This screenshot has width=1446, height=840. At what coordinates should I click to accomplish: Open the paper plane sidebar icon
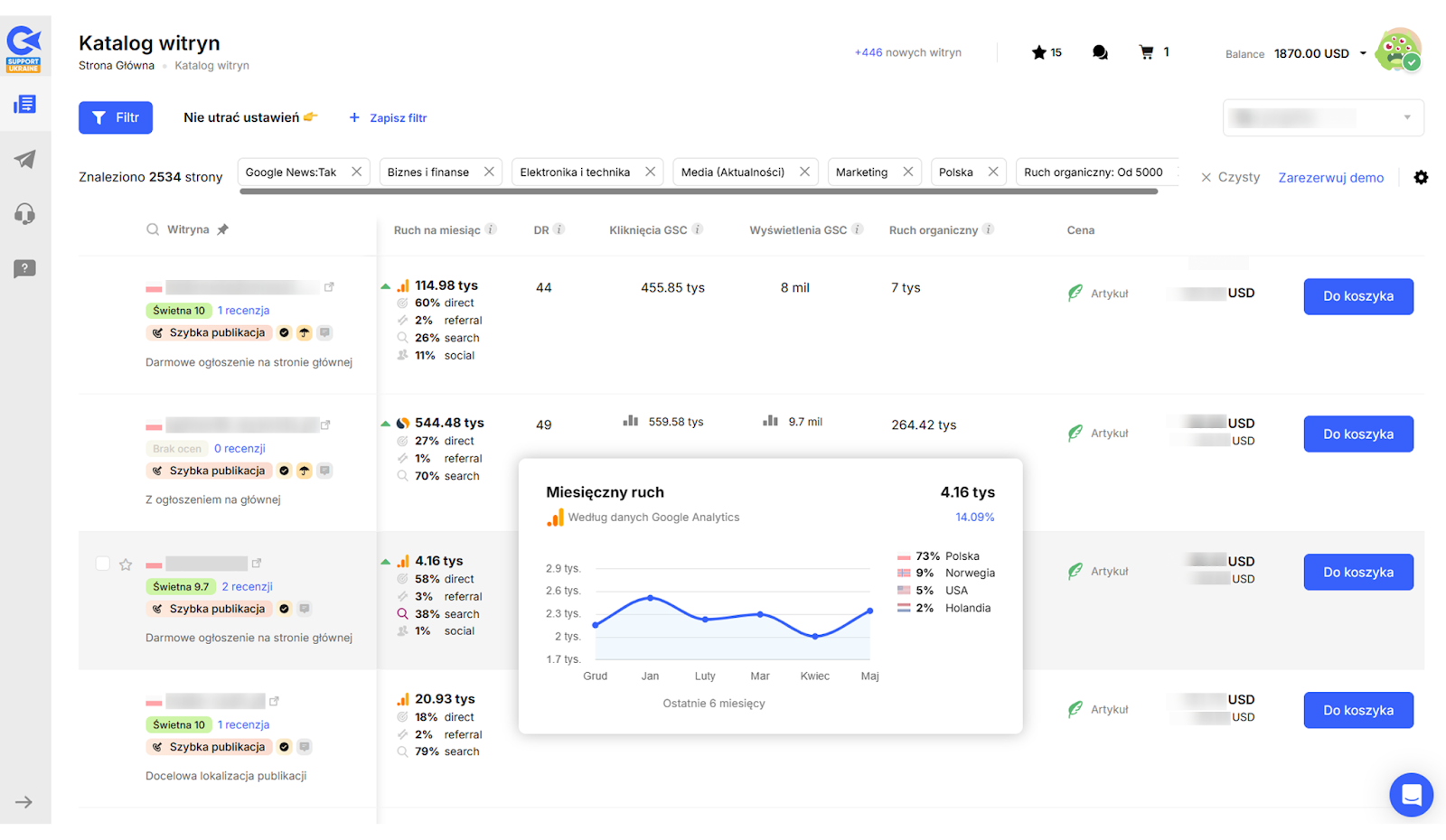point(24,160)
